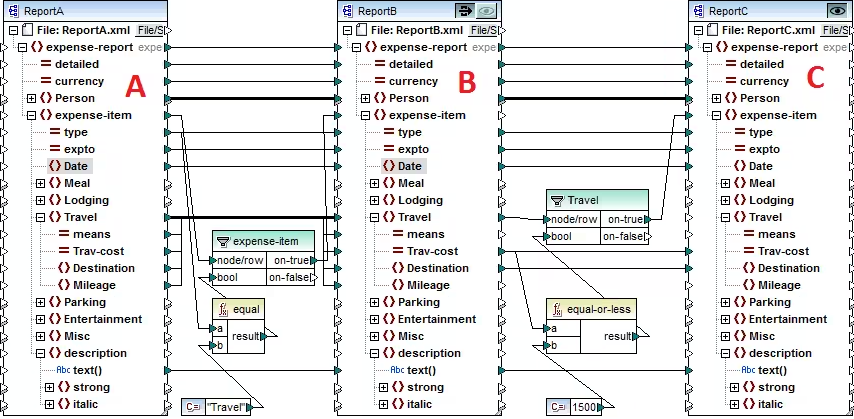Click the expense-item filter funnel icon
The height and width of the screenshot is (419, 854).
(223, 241)
